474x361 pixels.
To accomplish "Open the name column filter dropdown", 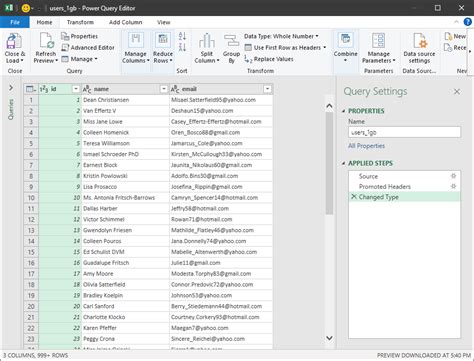I will [x=163, y=89].
